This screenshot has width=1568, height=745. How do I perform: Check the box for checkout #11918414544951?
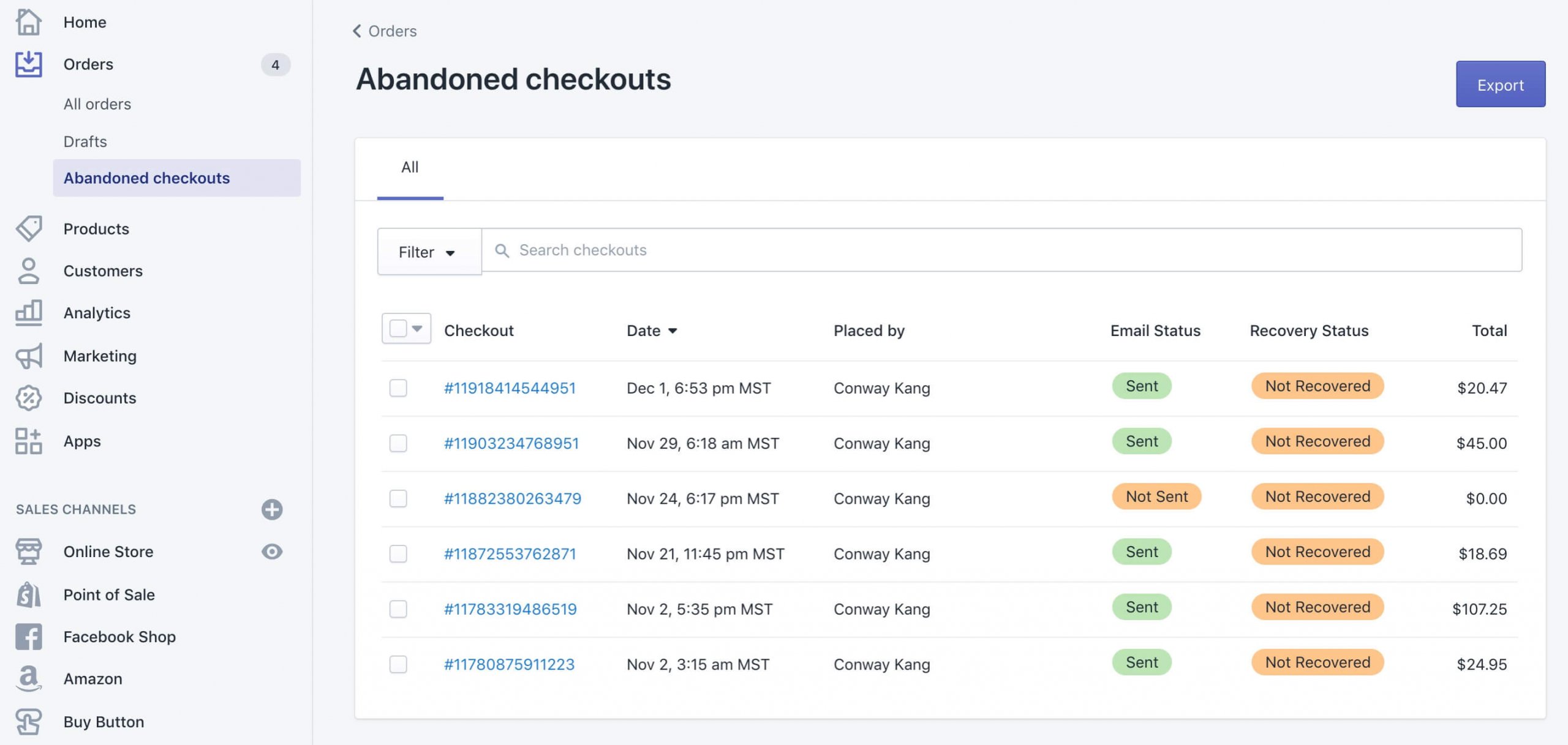tap(398, 387)
